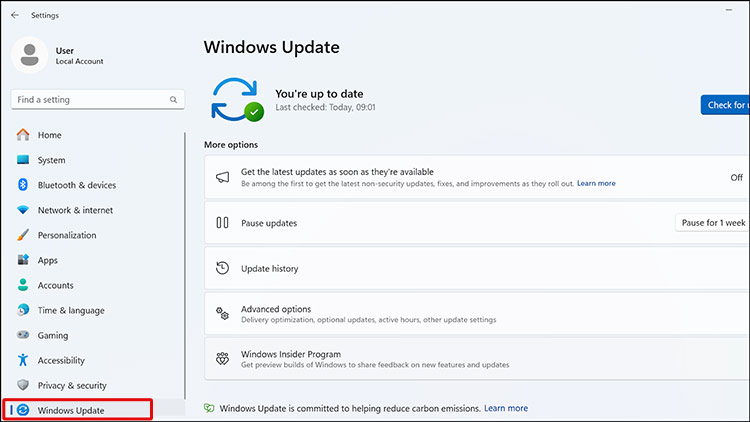The image size is (750, 422).
Task: Go to Time & language settings
Action: [69, 310]
